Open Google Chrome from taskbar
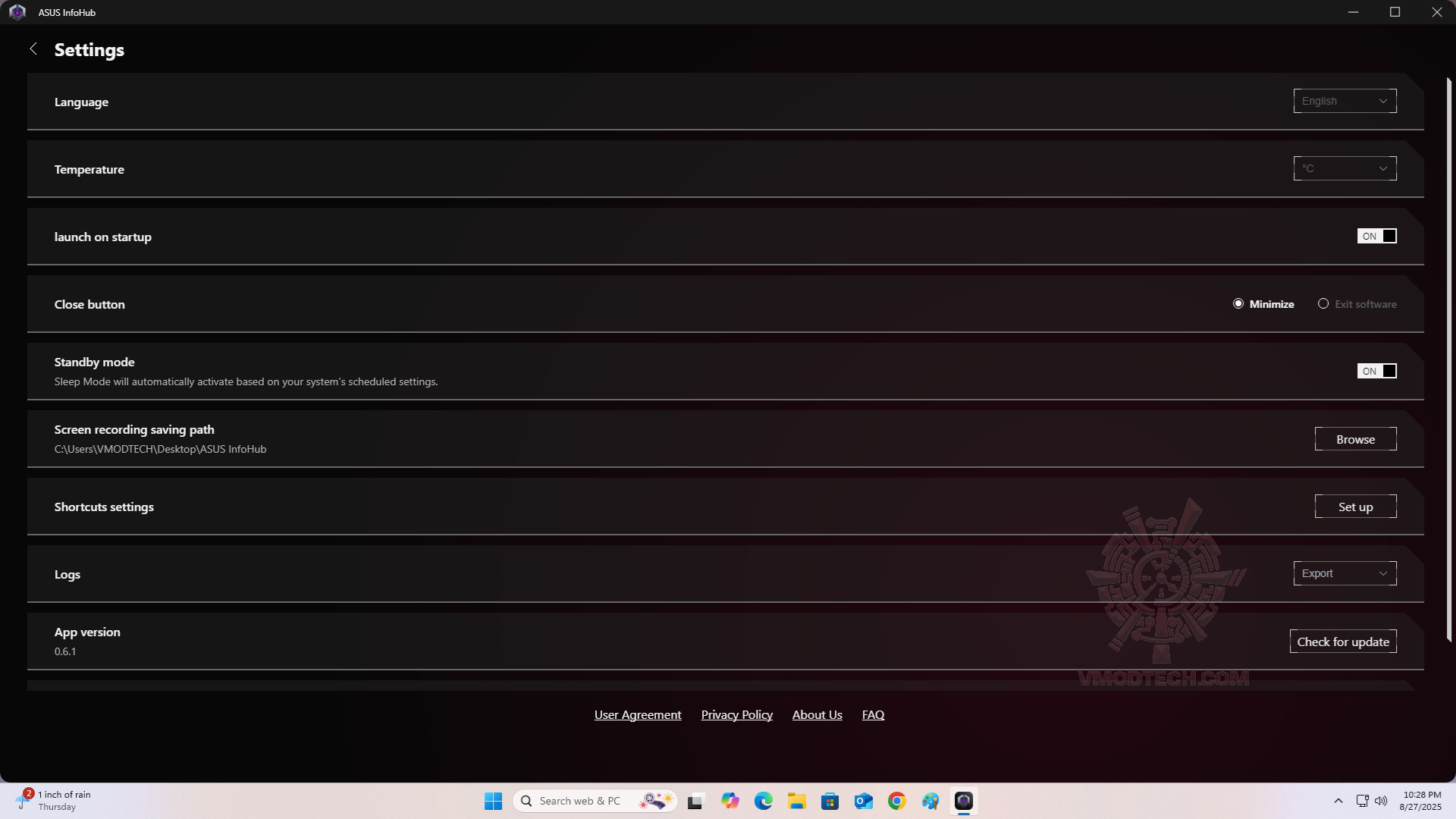 pos(896,801)
